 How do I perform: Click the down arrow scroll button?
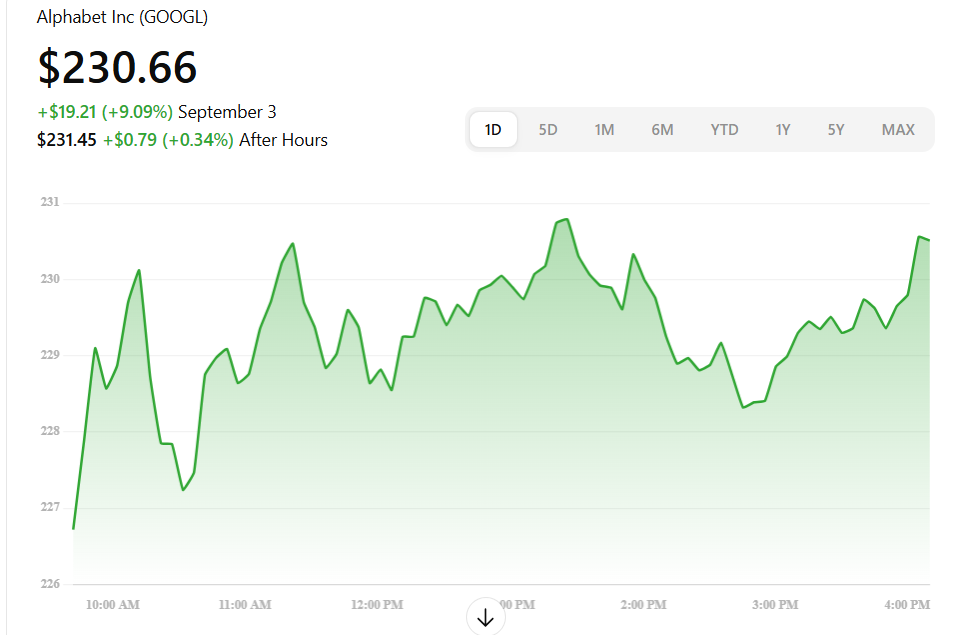pyautogui.click(x=486, y=618)
